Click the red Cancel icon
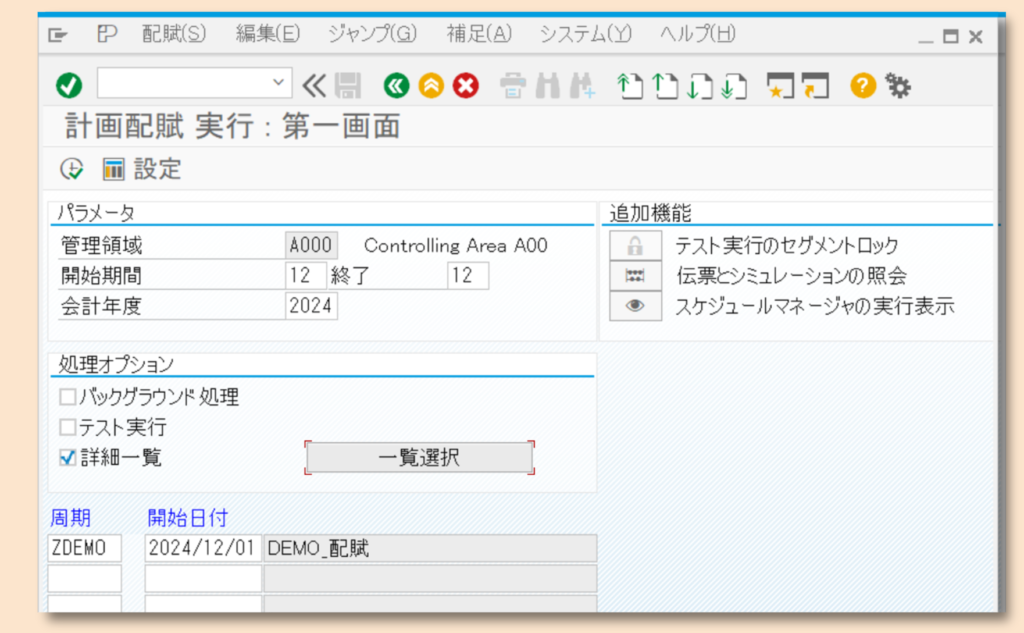The image size is (1024, 633). 466,86
